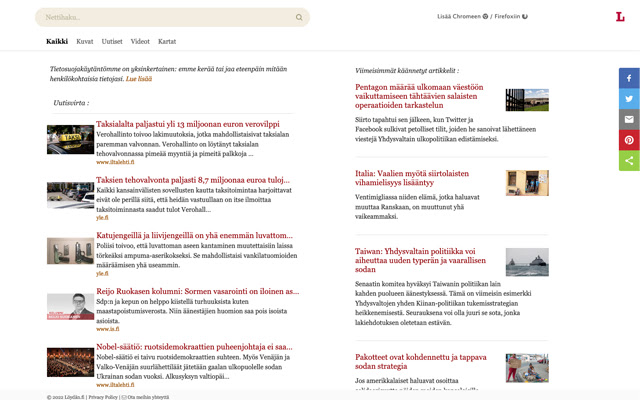Click www.iltalehti.fi source under taxi article
The width and height of the screenshot is (640, 400).
(115, 162)
